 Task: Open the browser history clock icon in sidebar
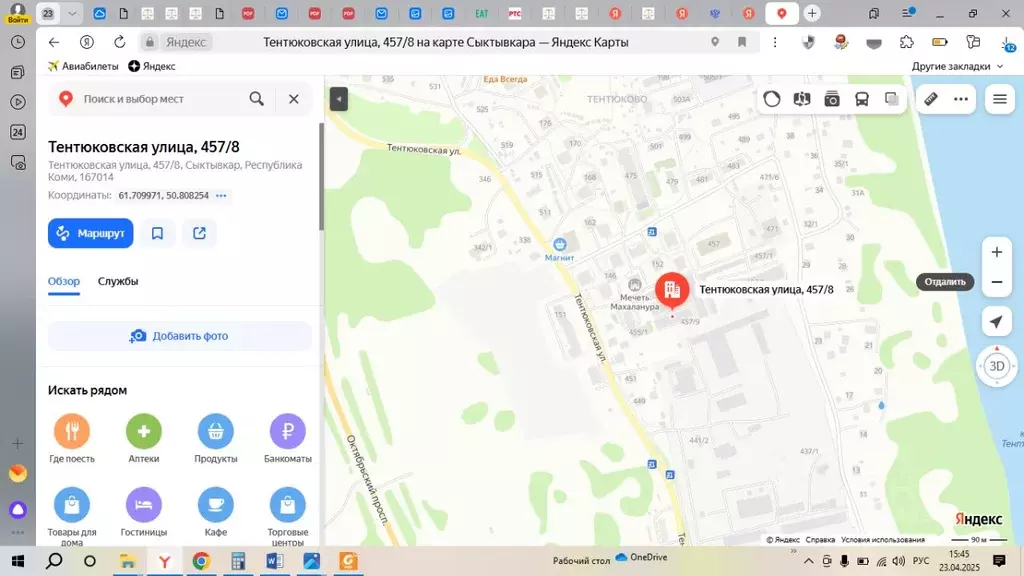[x=18, y=42]
